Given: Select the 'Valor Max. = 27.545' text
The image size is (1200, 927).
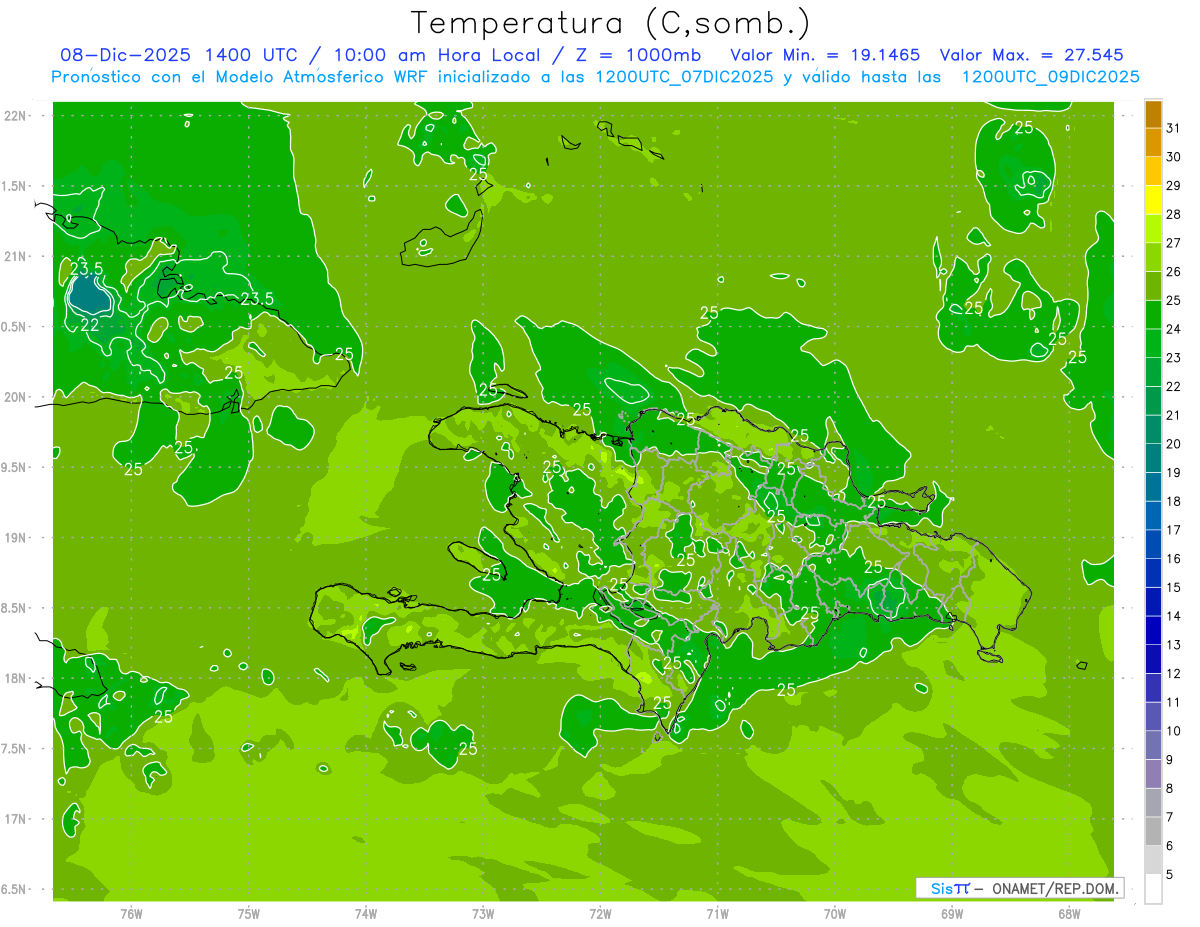Looking at the screenshot, I should [x=1032, y=55].
